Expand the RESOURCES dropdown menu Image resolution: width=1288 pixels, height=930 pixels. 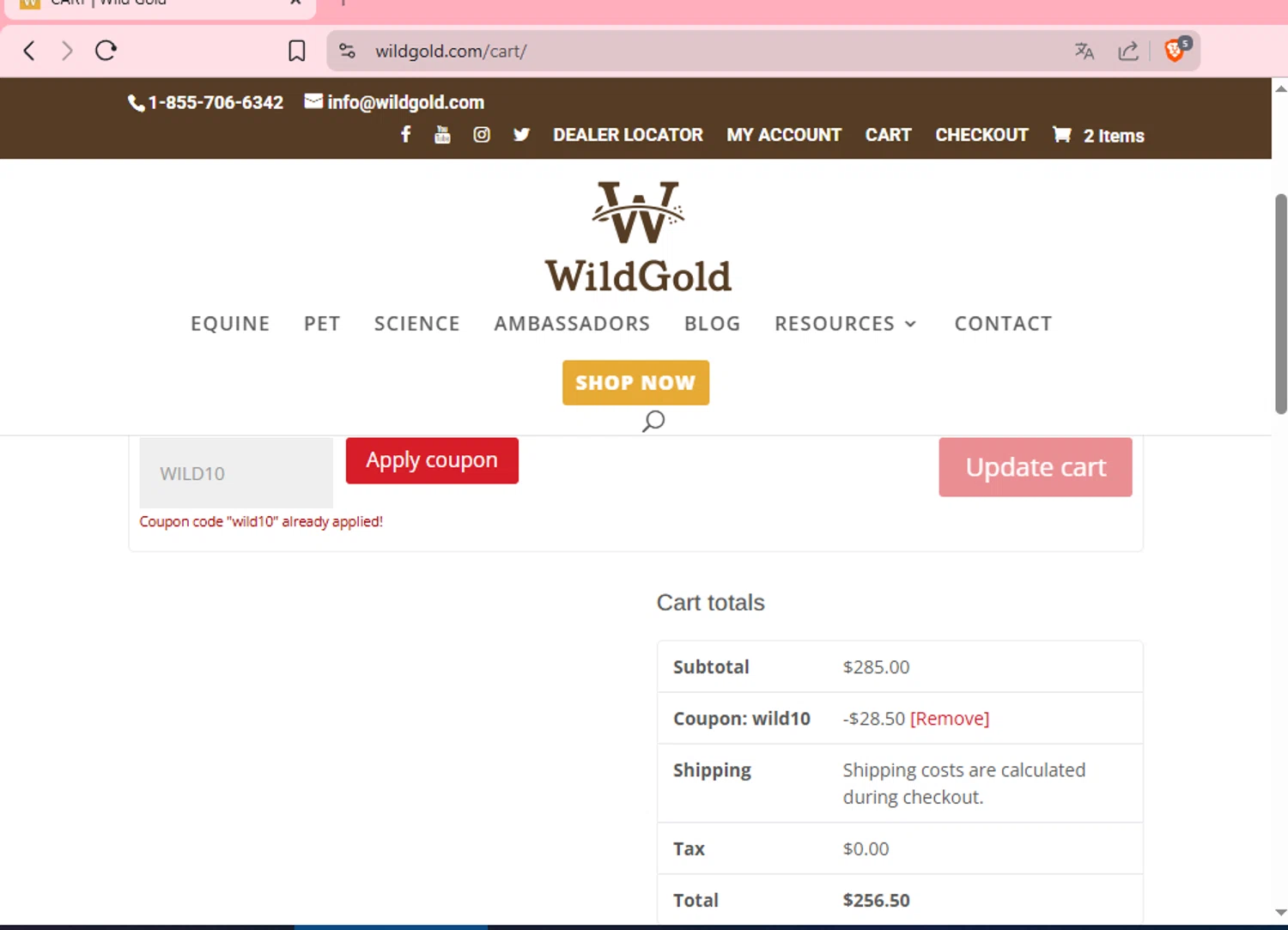pos(846,324)
